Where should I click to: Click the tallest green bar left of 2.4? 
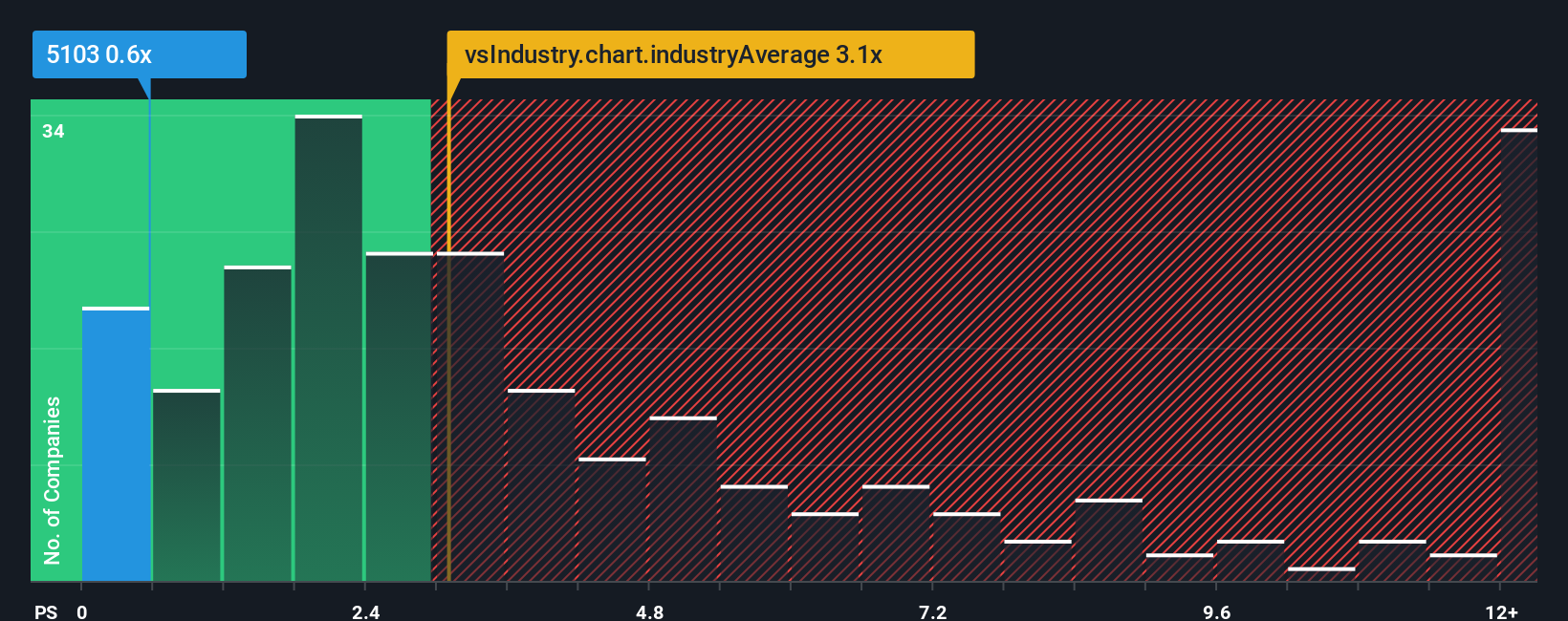click(x=329, y=348)
